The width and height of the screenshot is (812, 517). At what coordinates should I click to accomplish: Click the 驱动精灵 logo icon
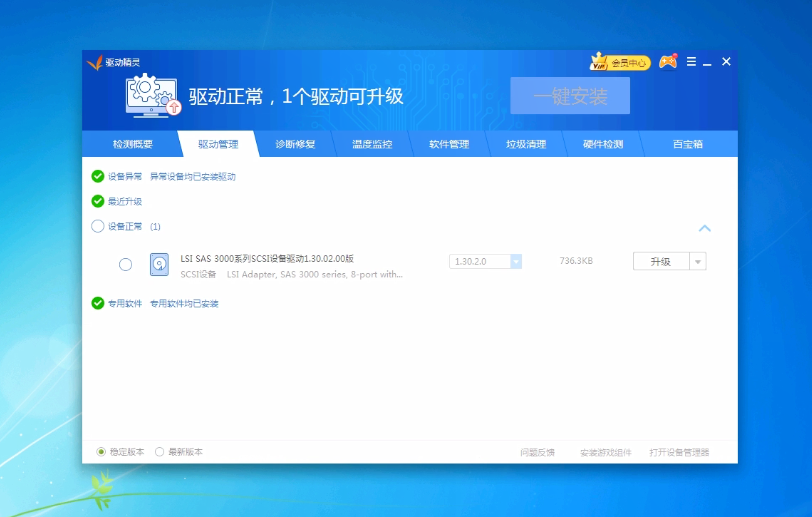point(95,62)
